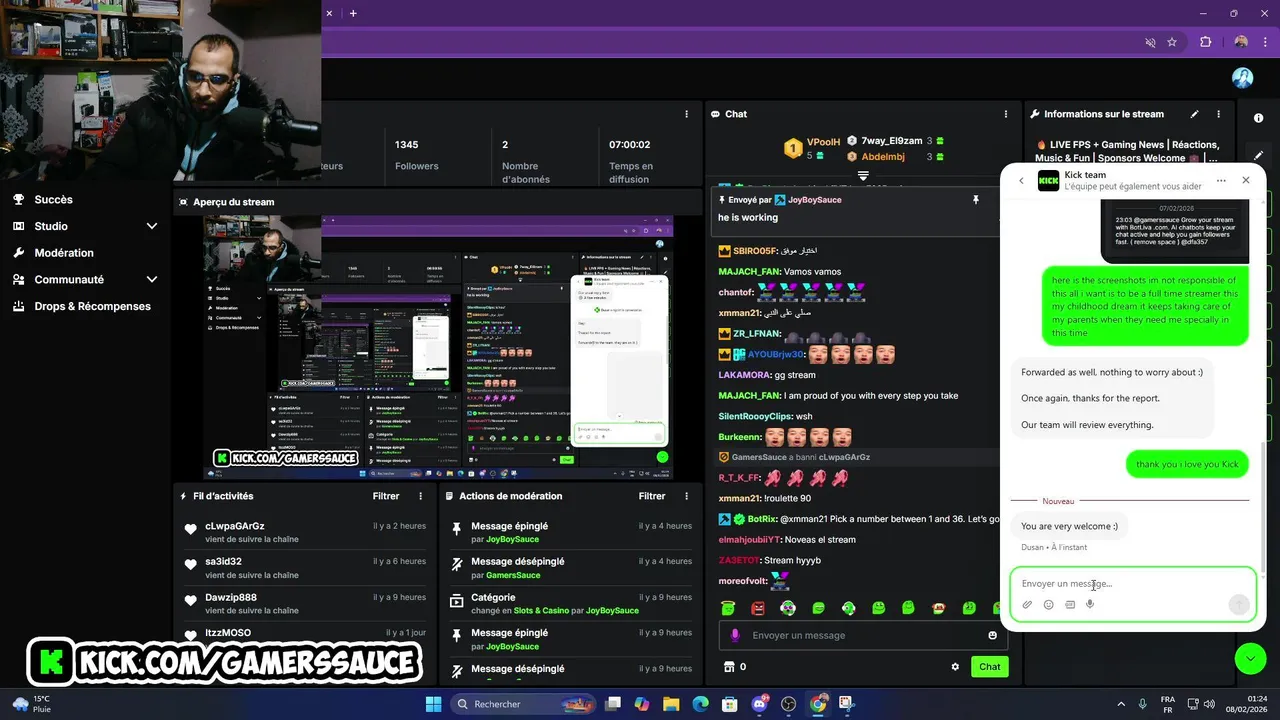This screenshot has height=720, width=1280.
Task: Unpin the pinned message from JoyBoySauce
Action: tap(976, 200)
